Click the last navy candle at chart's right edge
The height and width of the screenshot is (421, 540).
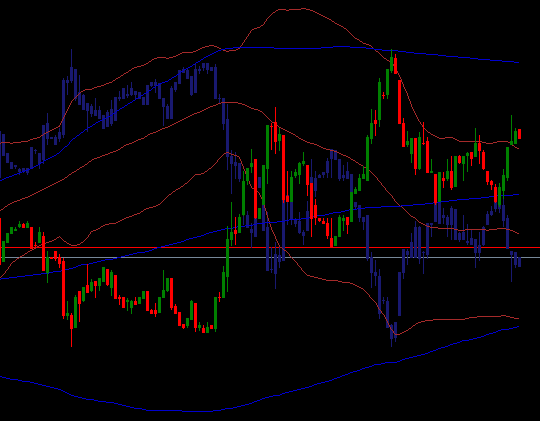(x=519, y=262)
